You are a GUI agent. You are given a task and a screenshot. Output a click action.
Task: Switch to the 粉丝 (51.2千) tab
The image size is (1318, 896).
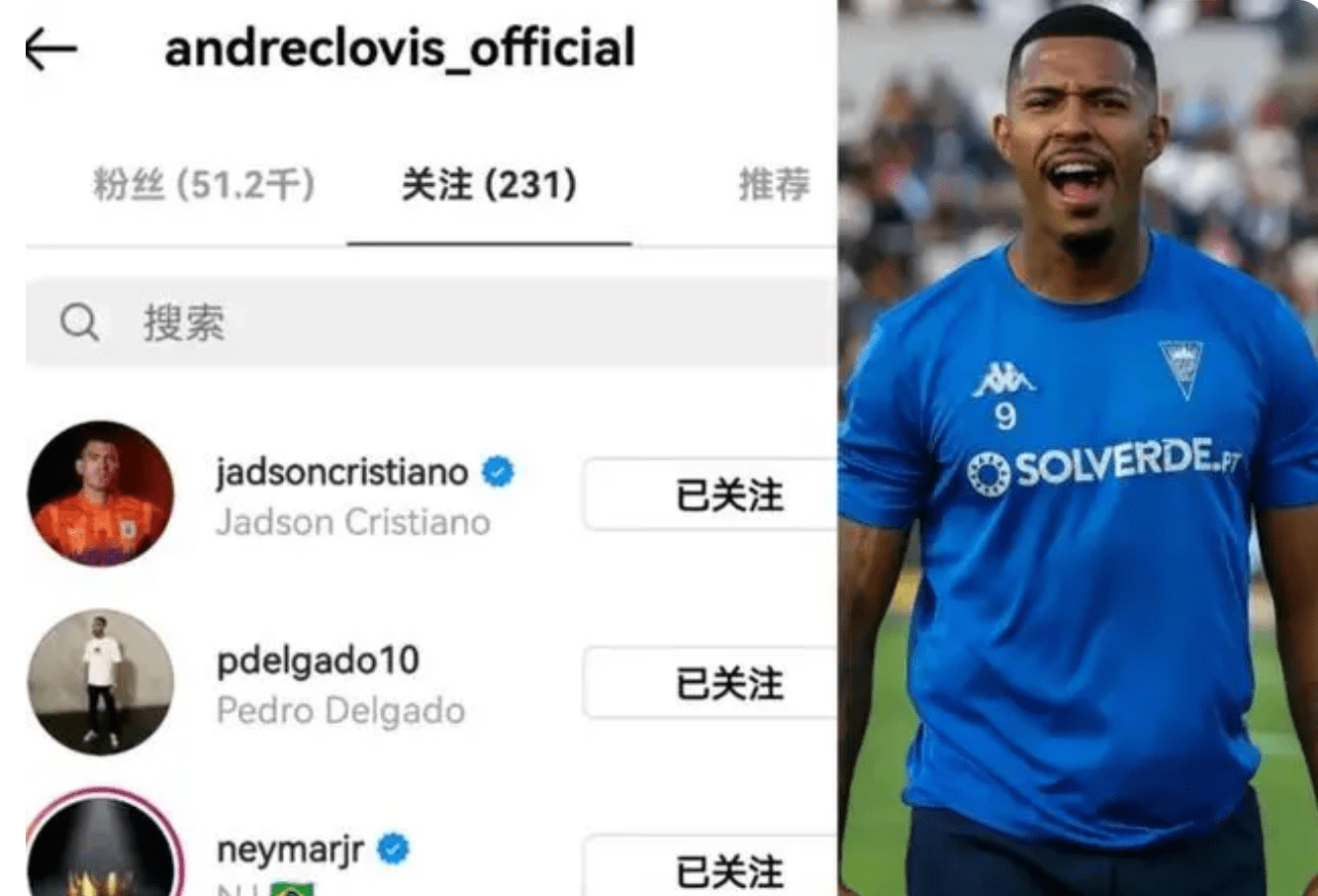pos(204,185)
